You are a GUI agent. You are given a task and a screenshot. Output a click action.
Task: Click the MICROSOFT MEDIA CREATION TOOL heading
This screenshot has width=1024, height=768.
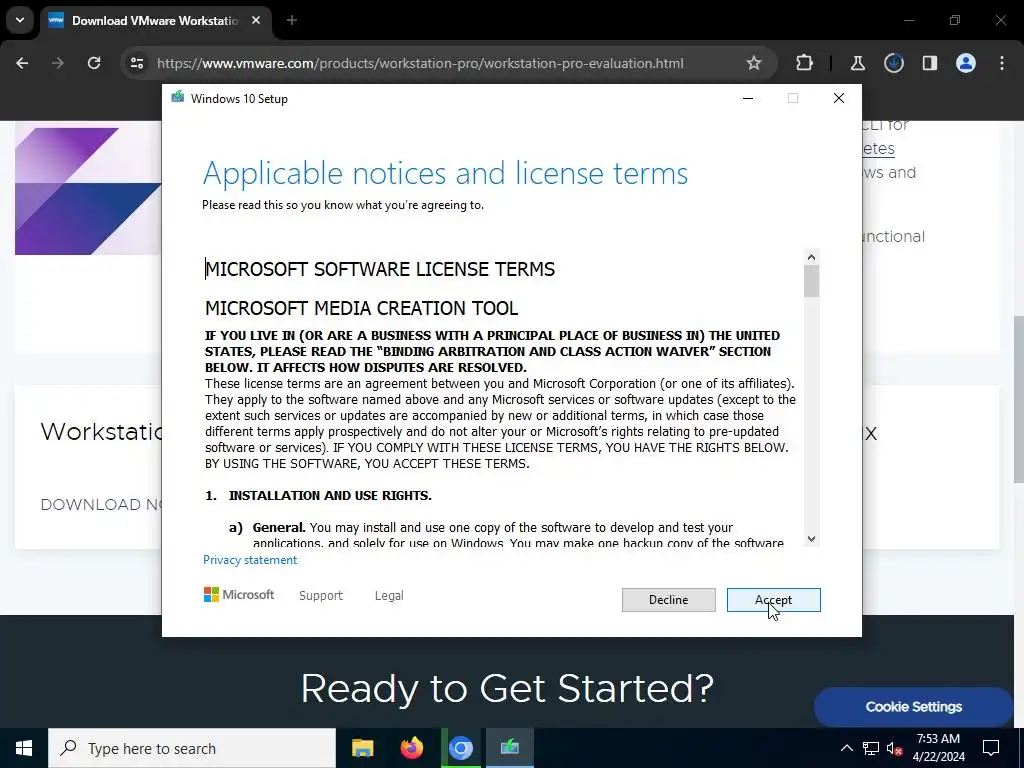[361, 308]
